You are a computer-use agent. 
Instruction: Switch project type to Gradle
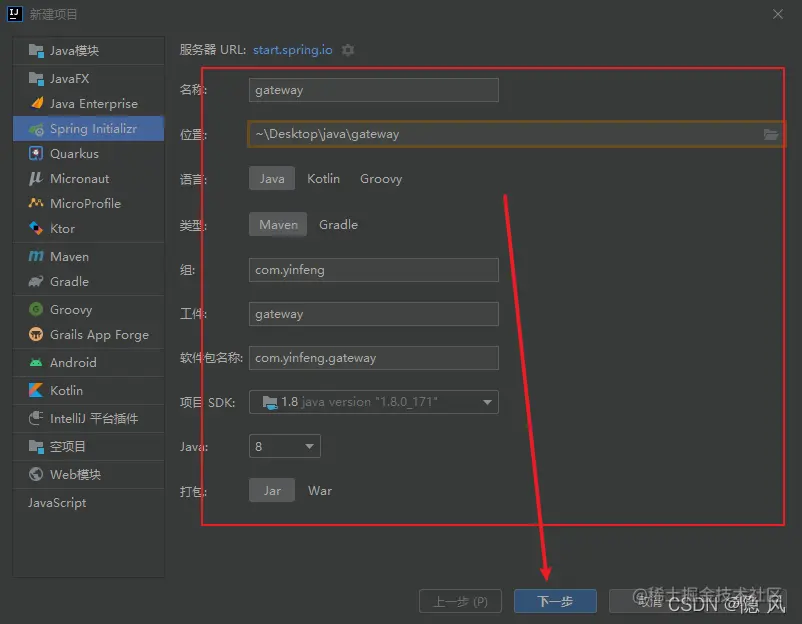click(338, 224)
